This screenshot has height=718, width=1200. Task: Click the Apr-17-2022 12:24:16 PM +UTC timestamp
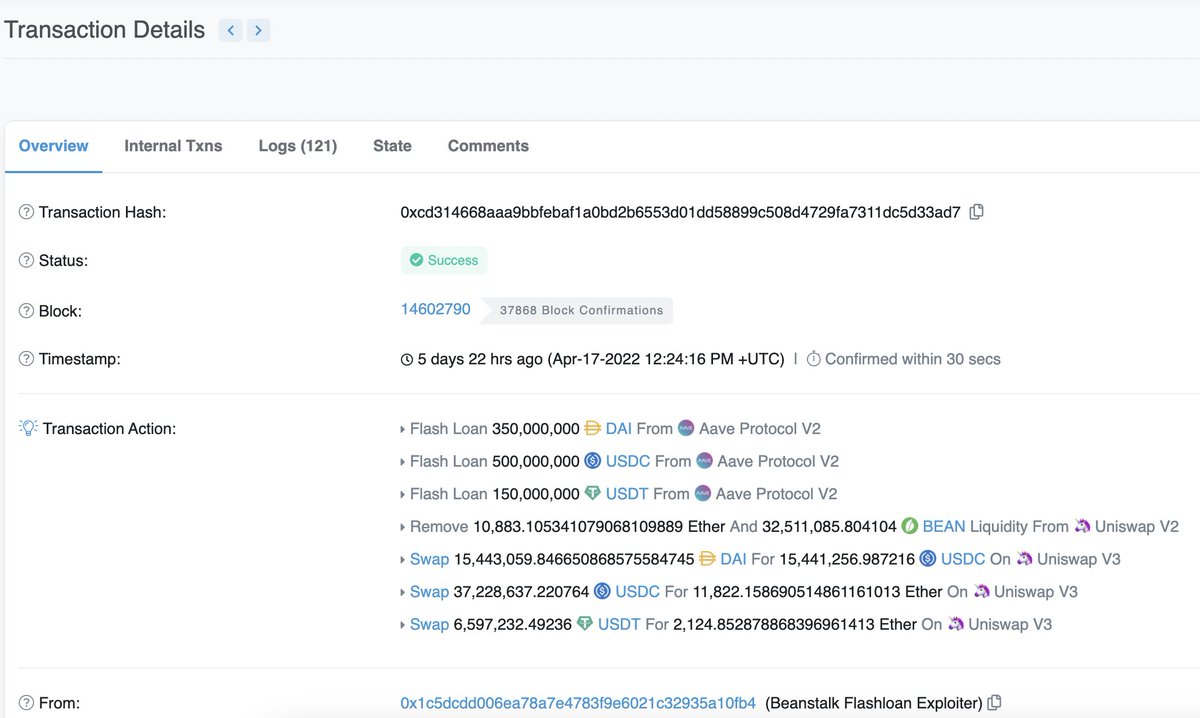click(x=665, y=359)
